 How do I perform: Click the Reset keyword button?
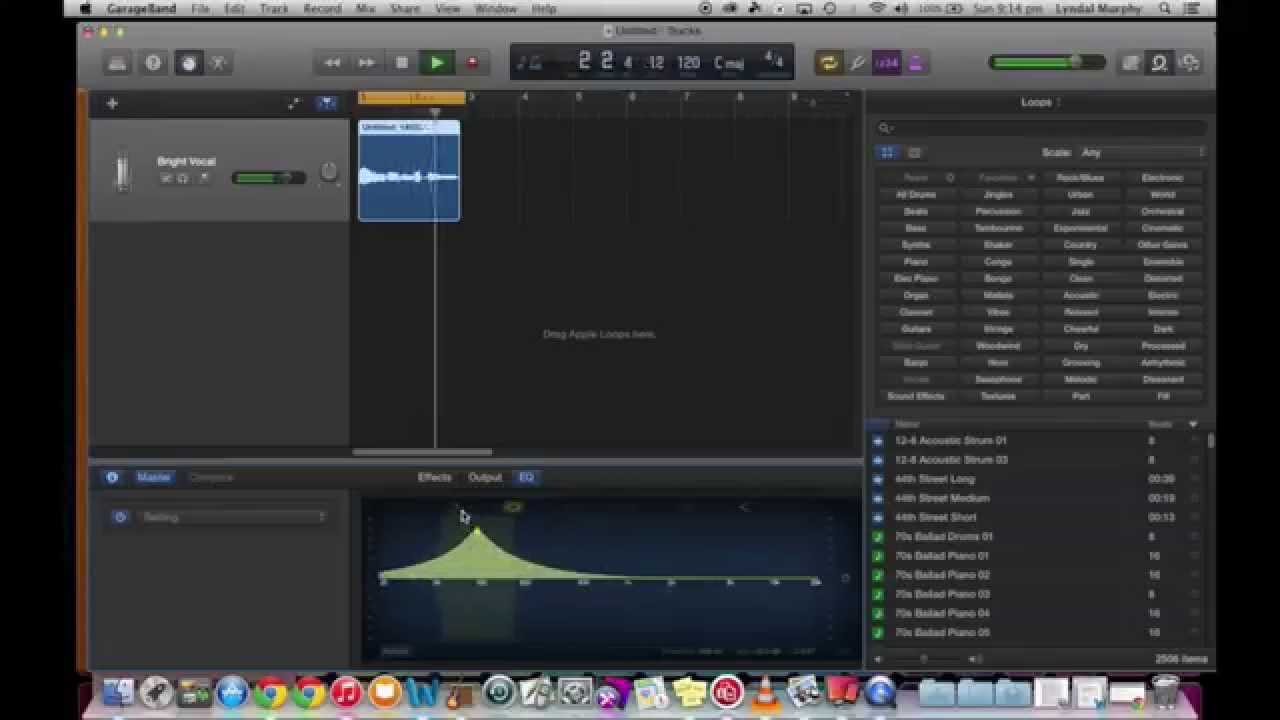(916, 178)
